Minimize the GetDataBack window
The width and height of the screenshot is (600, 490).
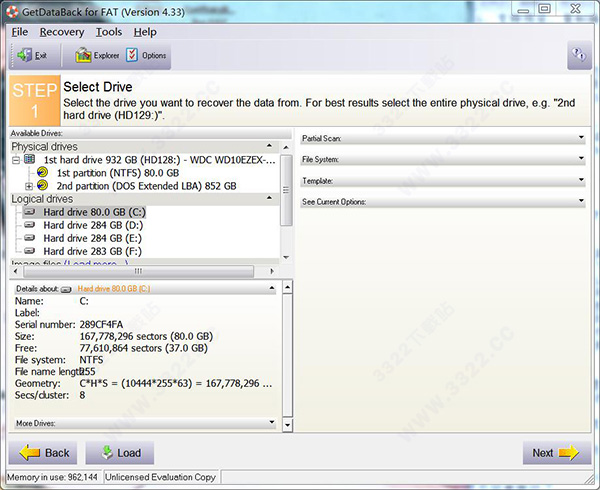[523, 10]
